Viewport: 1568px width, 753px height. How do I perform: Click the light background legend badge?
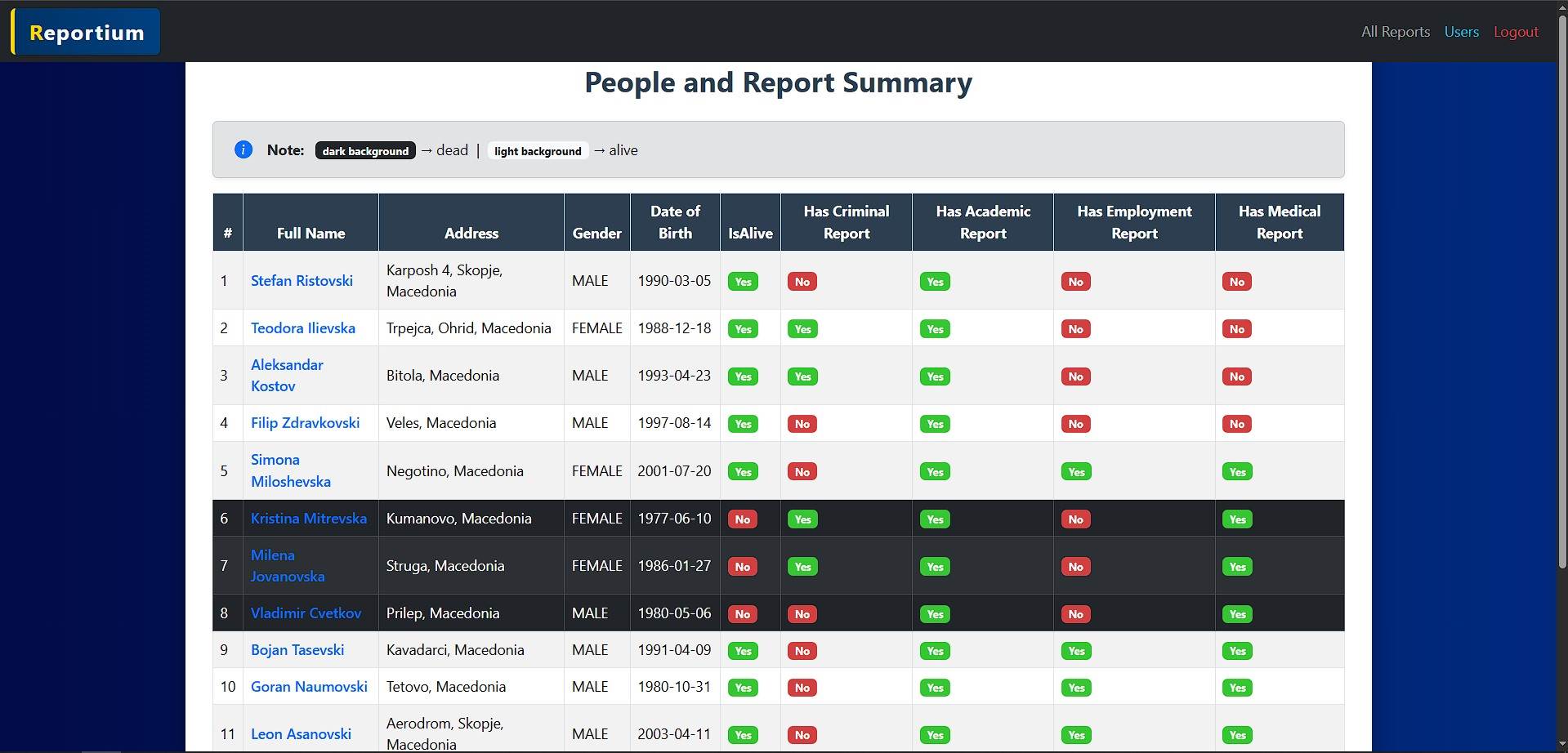538,151
